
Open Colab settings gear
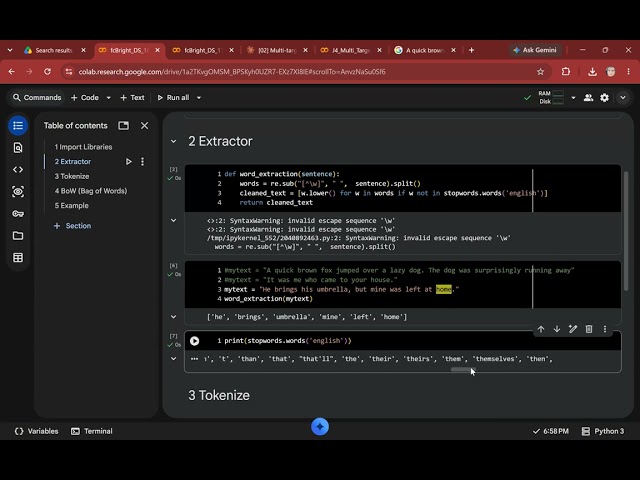coord(604,98)
